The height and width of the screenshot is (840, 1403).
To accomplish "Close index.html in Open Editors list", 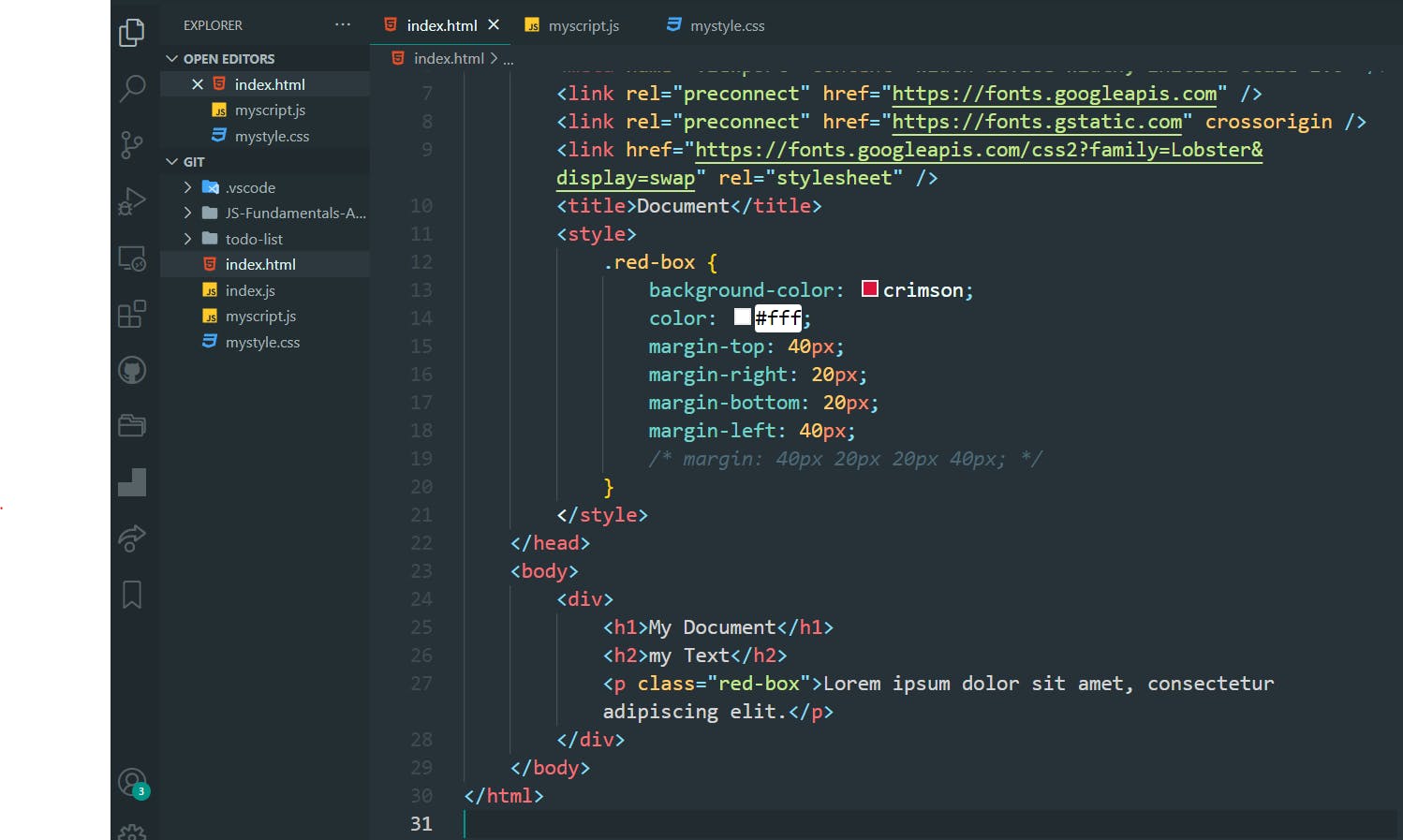I will 198,84.
